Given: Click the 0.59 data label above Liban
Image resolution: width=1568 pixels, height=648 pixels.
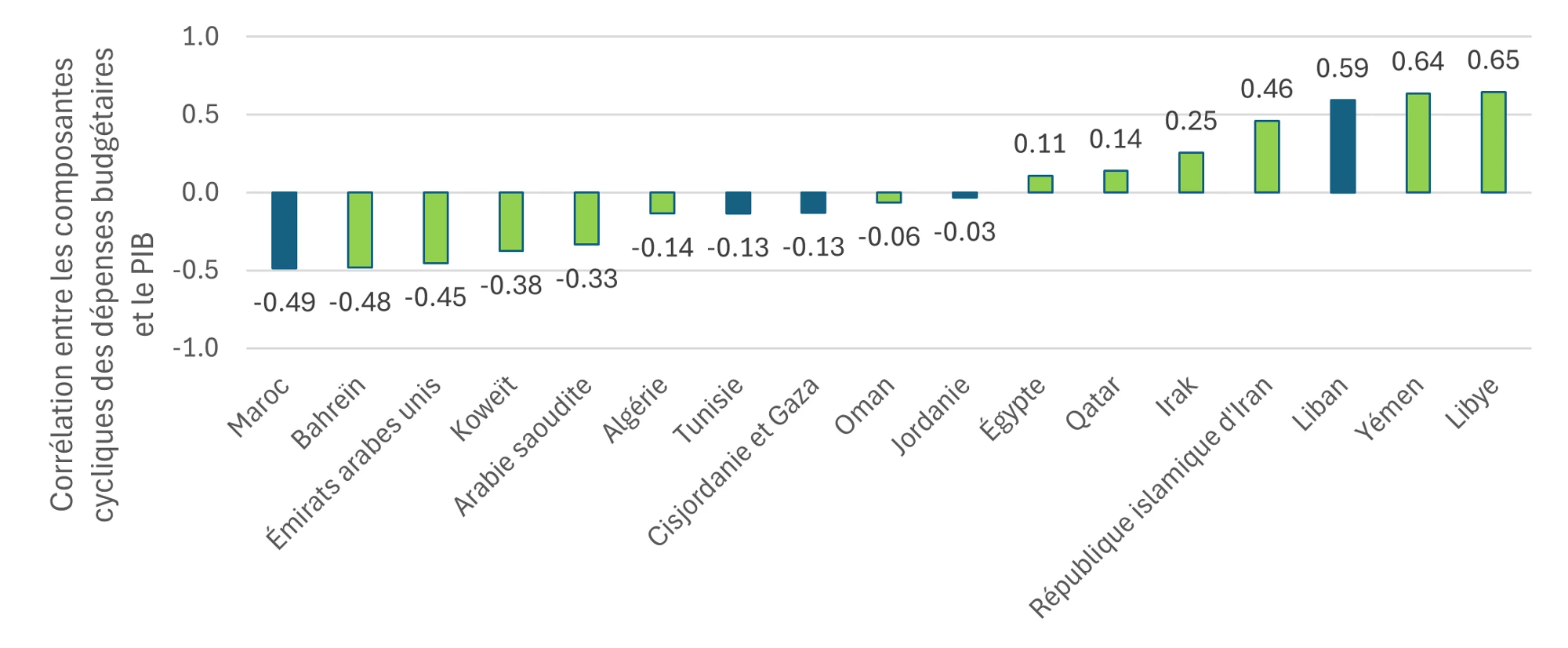Looking at the screenshot, I should [1341, 68].
